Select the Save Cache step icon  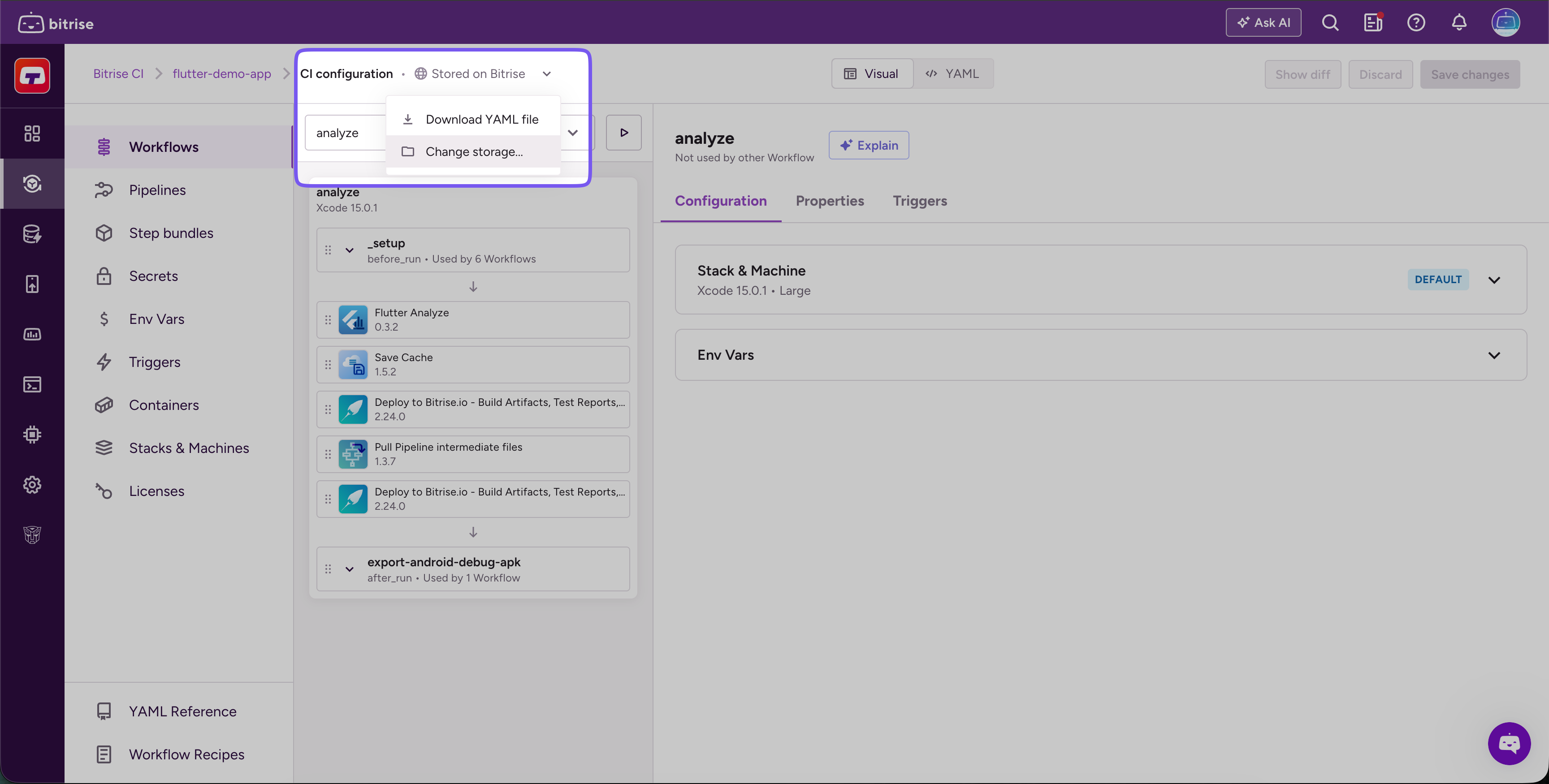pyautogui.click(x=353, y=364)
